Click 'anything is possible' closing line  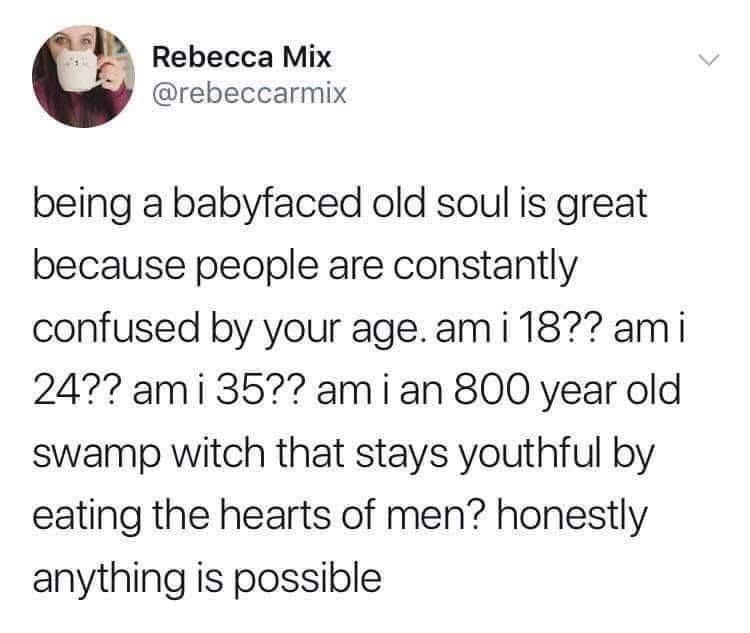pos(207,578)
